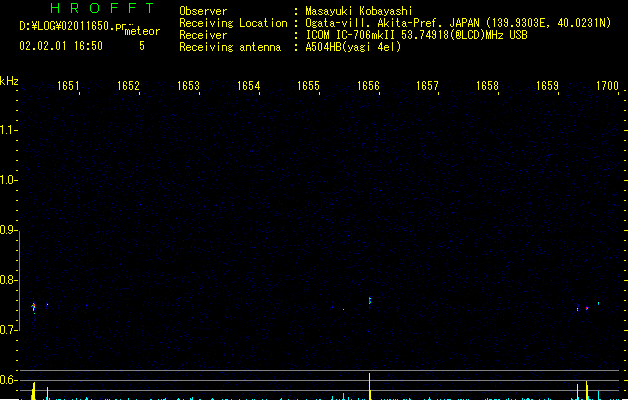Click the 1.0 kHz frequency tick label
This screenshot has width=629, height=400.
7,180
